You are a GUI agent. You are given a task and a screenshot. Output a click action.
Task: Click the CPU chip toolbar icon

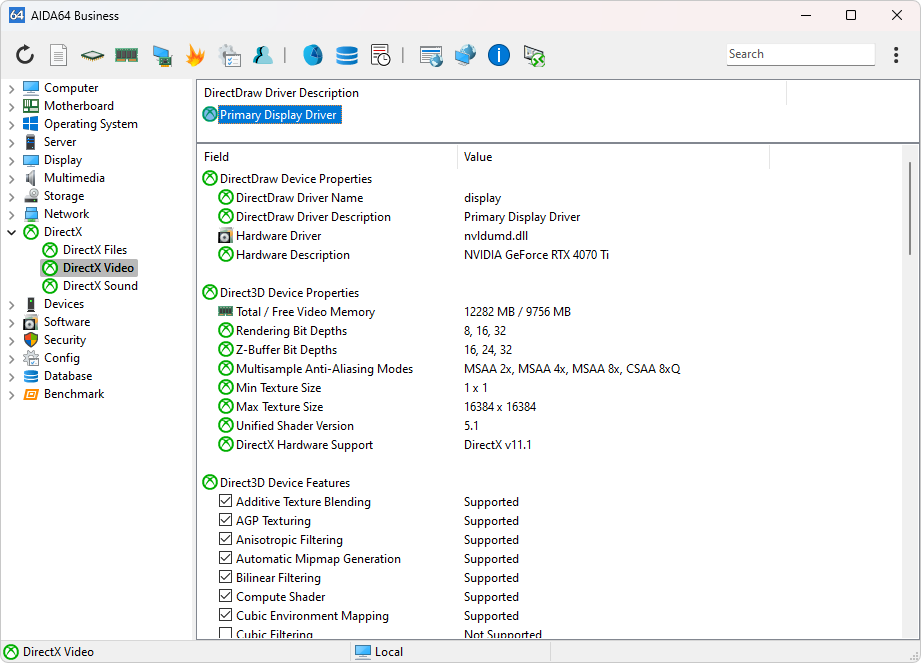(92, 55)
